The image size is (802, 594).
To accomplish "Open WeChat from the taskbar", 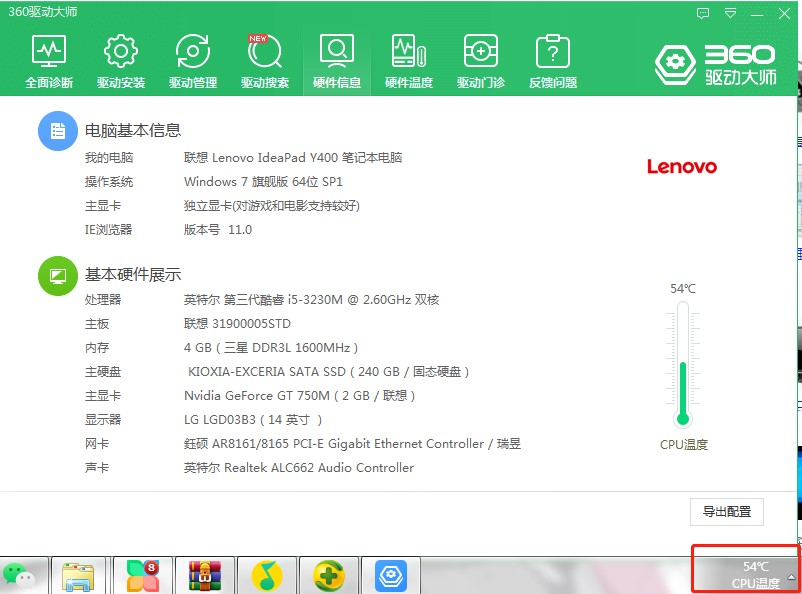I will coord(19,576).
